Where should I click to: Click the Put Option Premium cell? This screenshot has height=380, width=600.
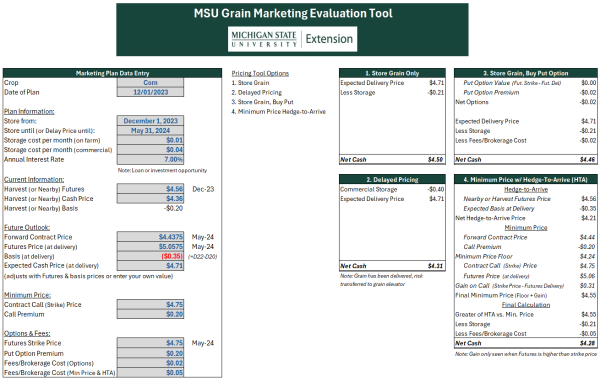point(150,354)
